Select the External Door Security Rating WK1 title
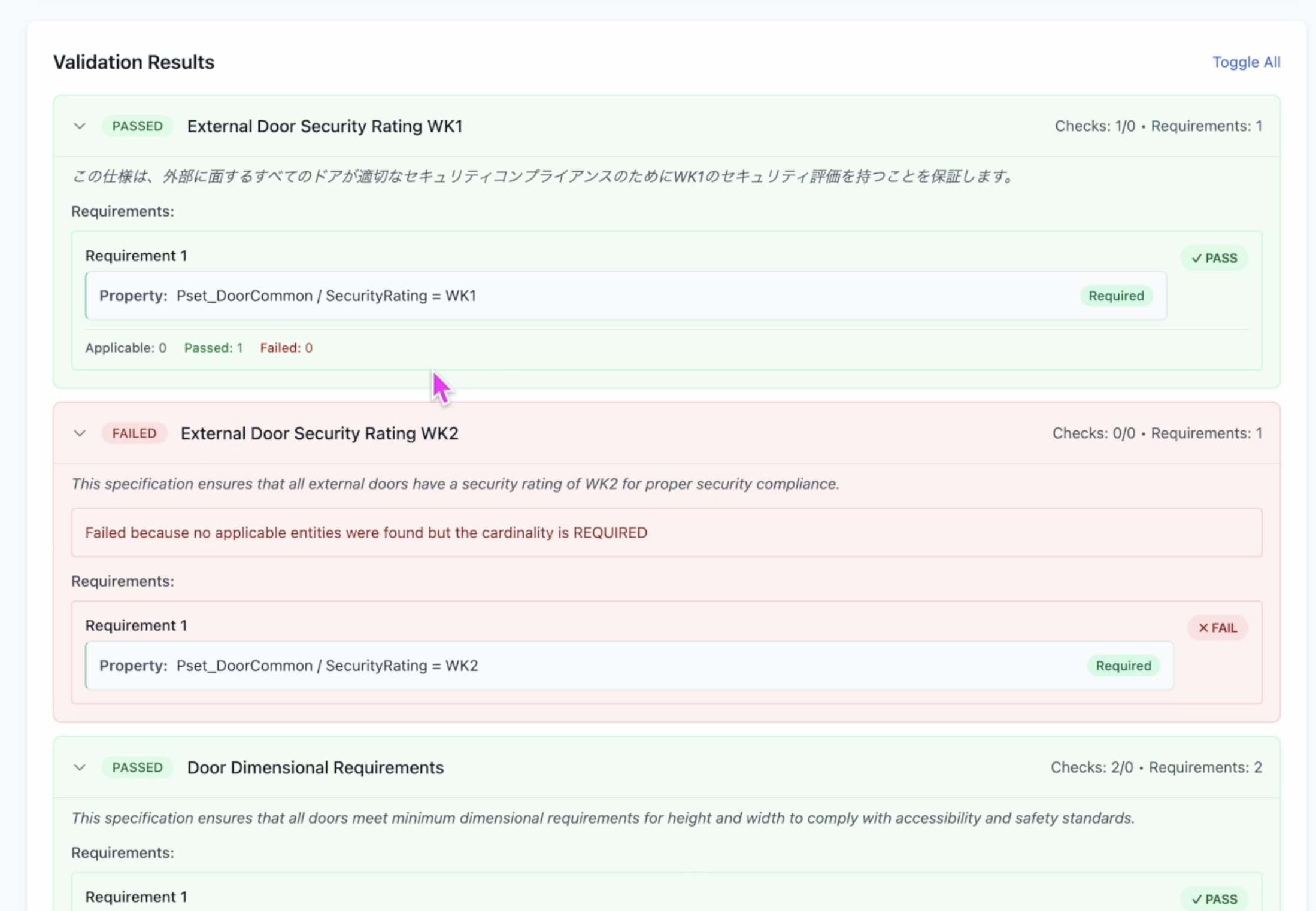The height and width of the screenshot is (911, 1316). (325, 126)
